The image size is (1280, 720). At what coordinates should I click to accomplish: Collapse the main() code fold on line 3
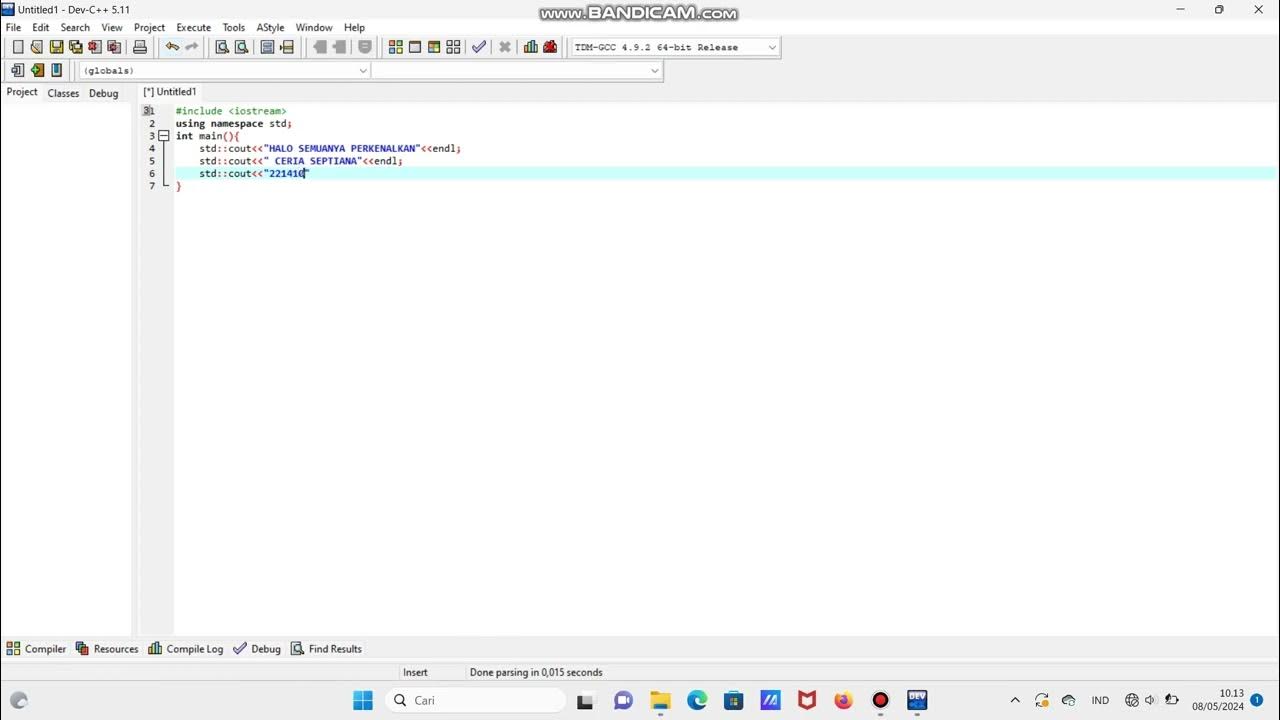point(164,136)
